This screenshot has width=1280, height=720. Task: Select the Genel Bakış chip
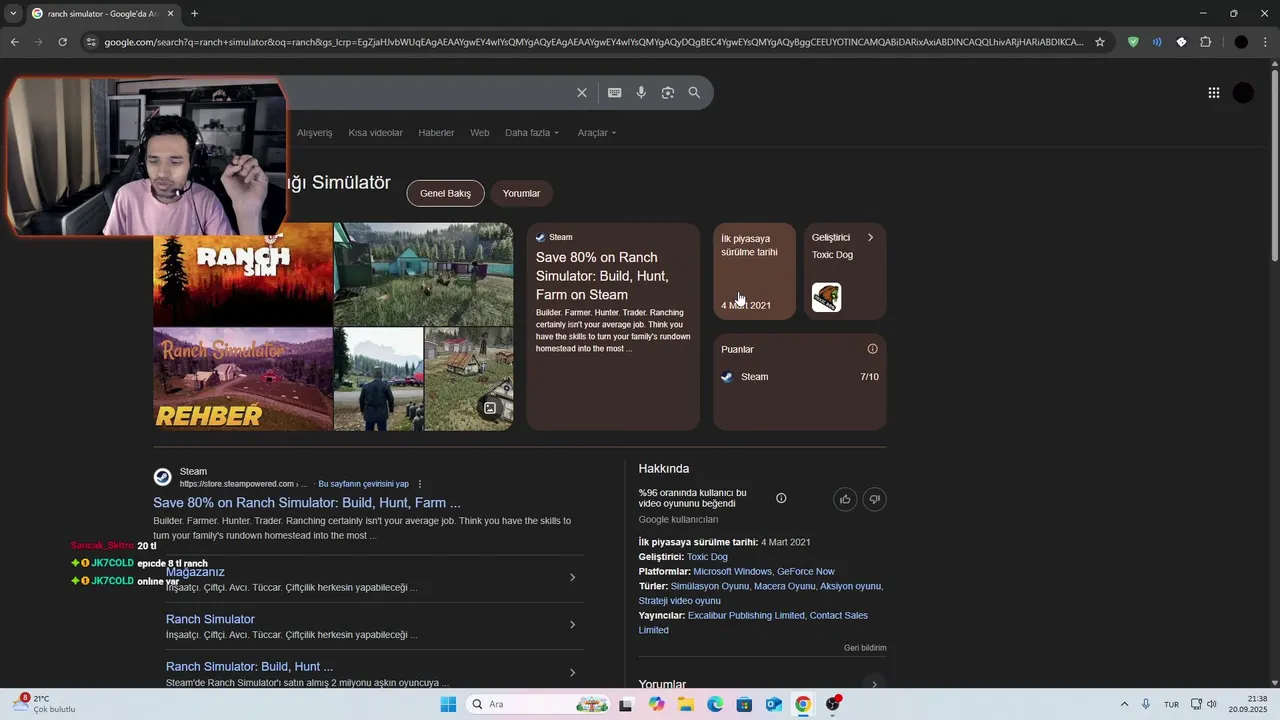pyautogui.click(x=445, y=193)
